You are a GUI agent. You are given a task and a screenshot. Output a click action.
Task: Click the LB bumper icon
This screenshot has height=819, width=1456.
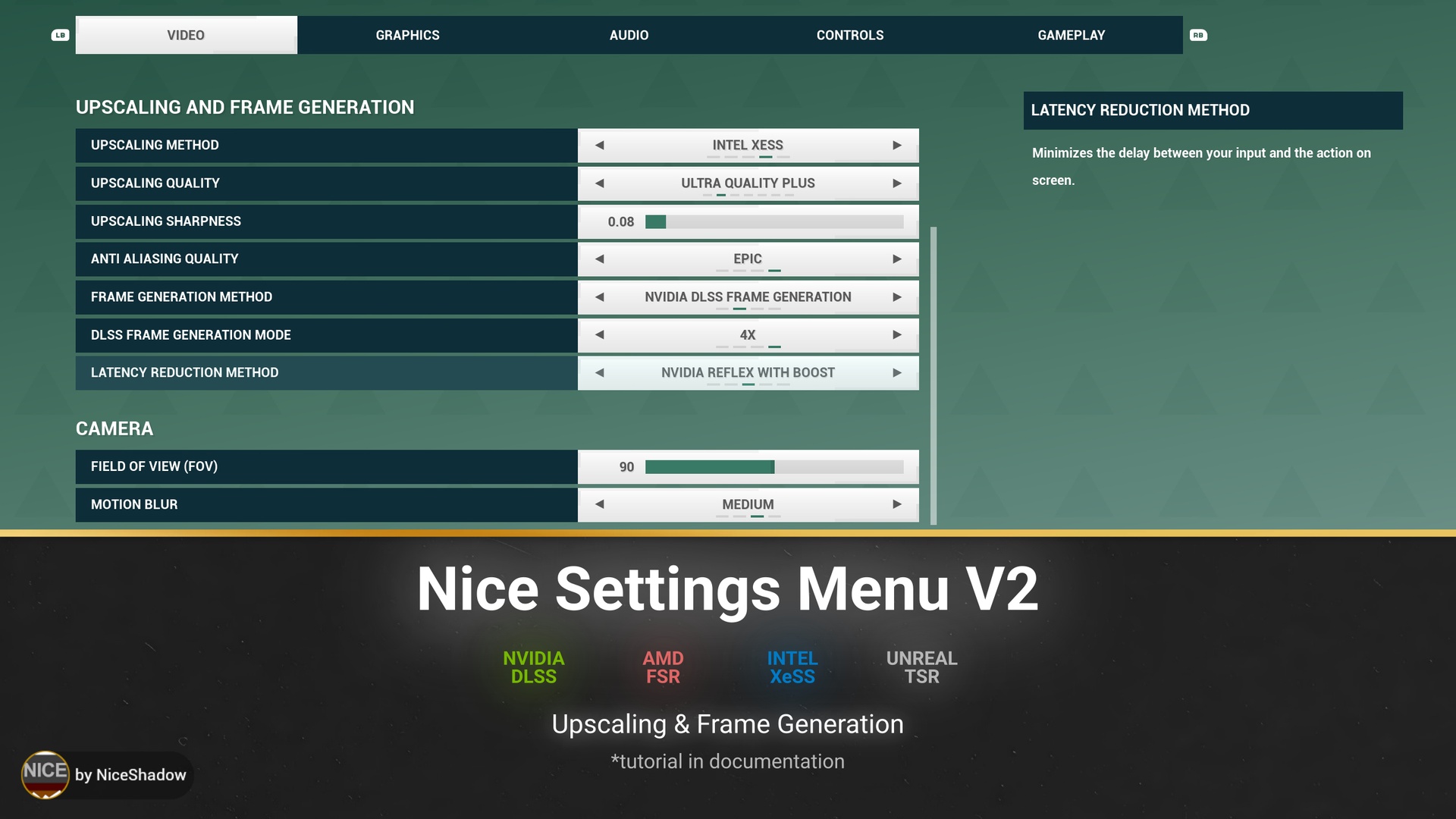point(60,35)
